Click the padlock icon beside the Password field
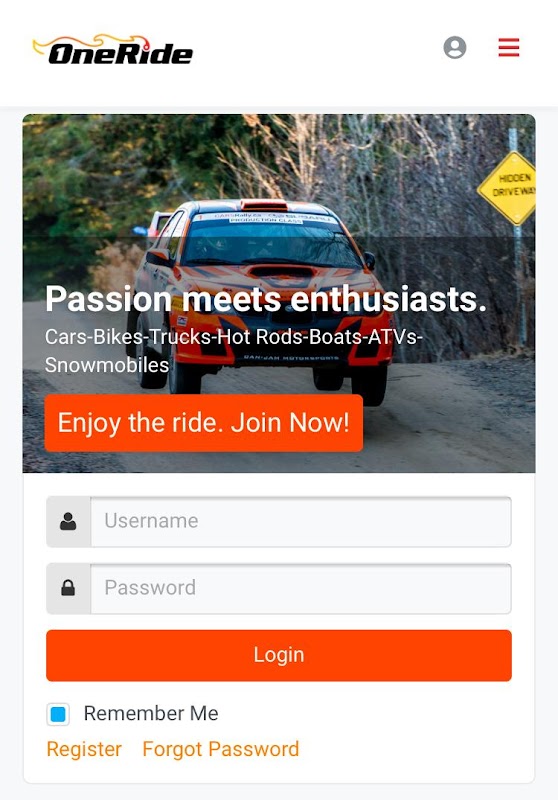This screenshot has width=558, height=800. tap(68, 588)
